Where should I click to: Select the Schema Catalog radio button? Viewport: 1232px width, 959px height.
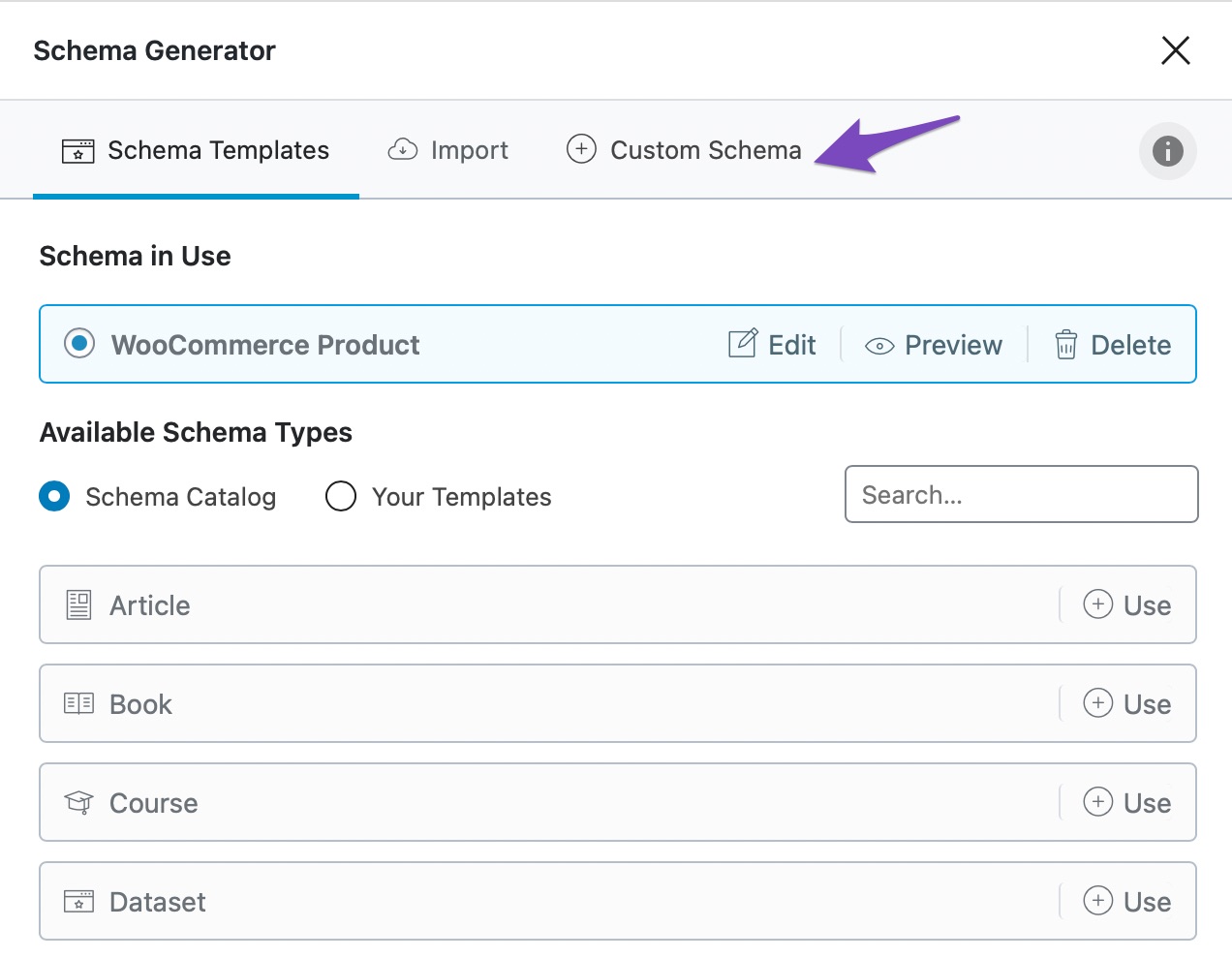coord(54,497)
